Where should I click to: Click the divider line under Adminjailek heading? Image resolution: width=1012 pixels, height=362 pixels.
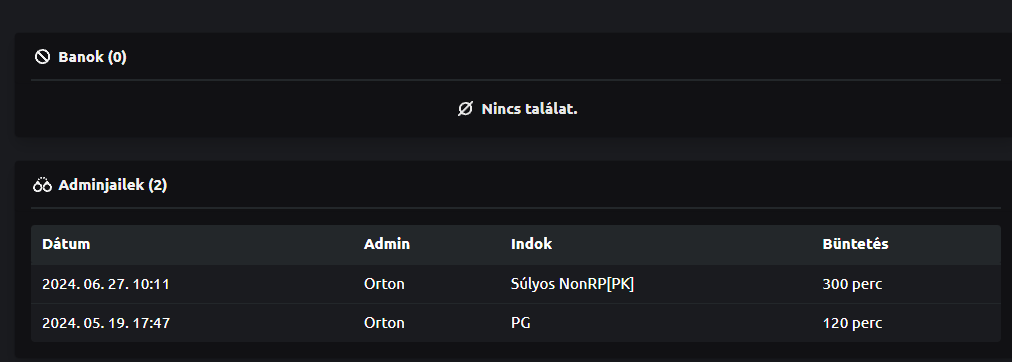tap(516, 208)
